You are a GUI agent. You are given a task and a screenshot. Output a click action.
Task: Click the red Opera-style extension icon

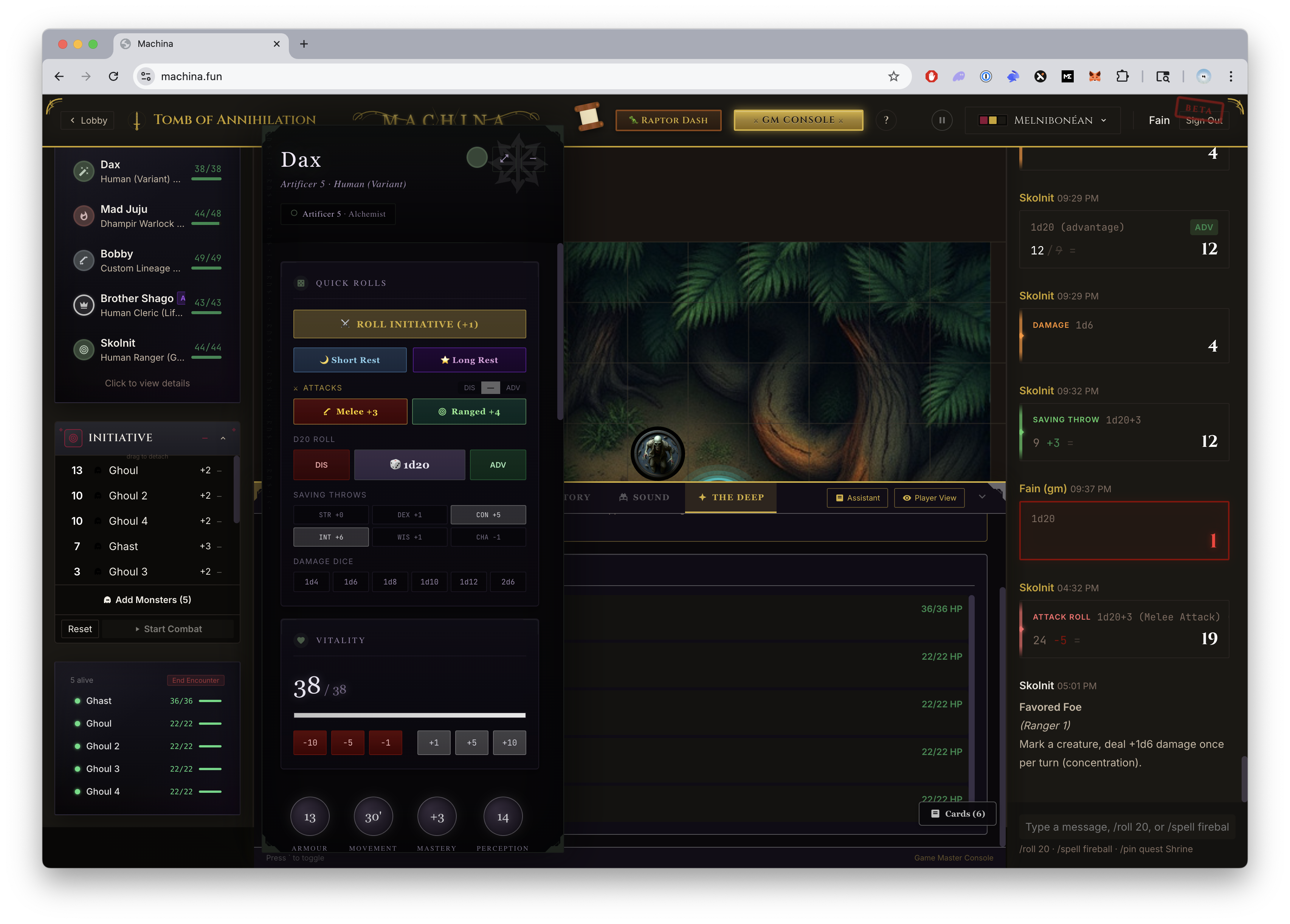931,76
